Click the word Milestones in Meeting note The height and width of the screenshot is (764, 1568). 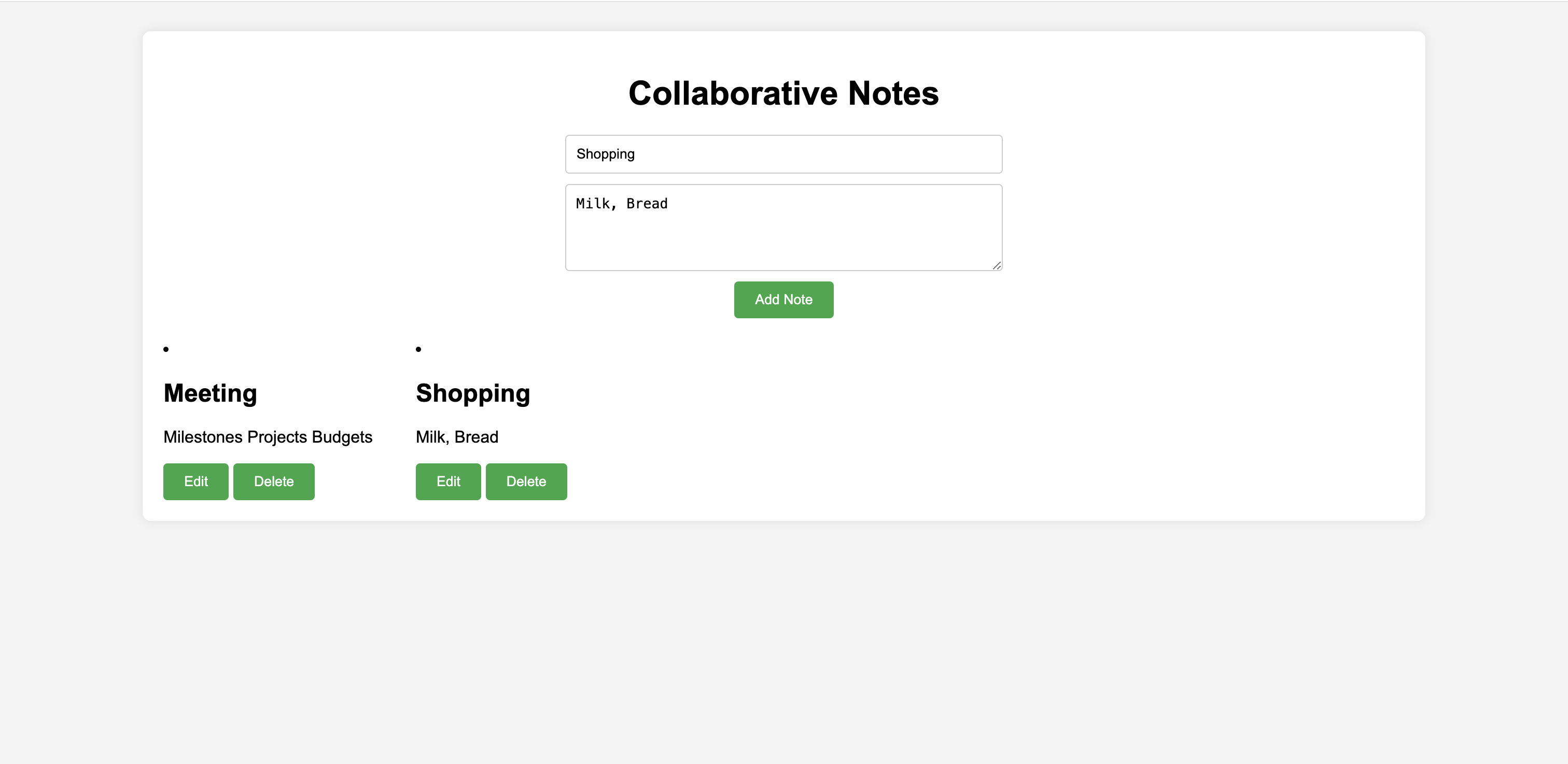203,437
